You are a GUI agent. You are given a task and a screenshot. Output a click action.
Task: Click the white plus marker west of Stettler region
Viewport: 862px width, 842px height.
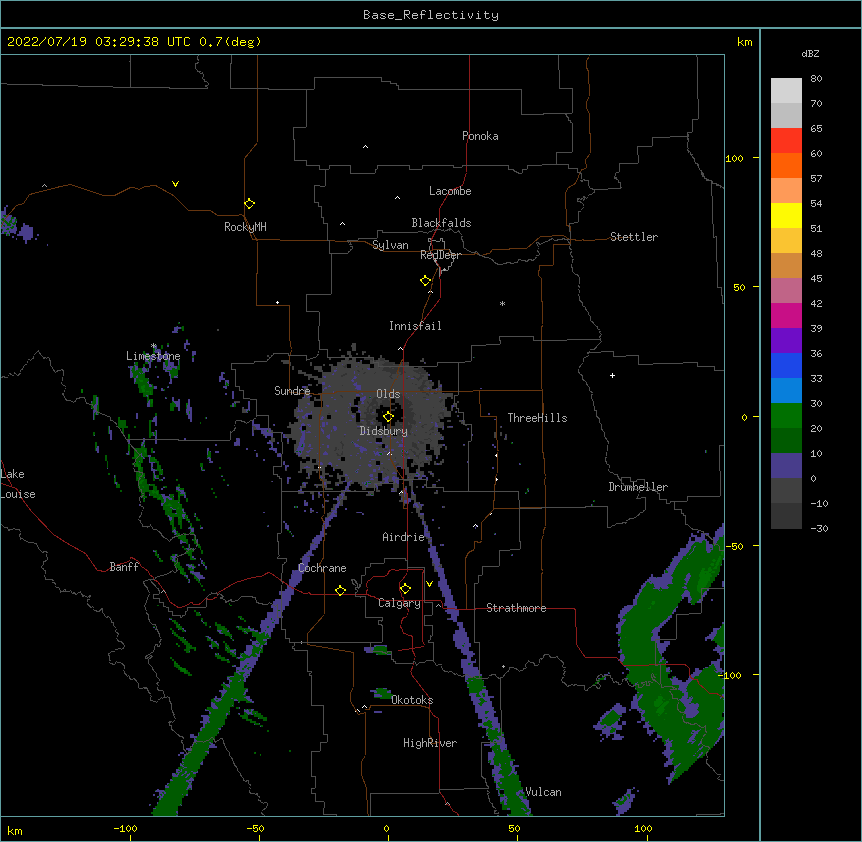click(x=612, y=375)
